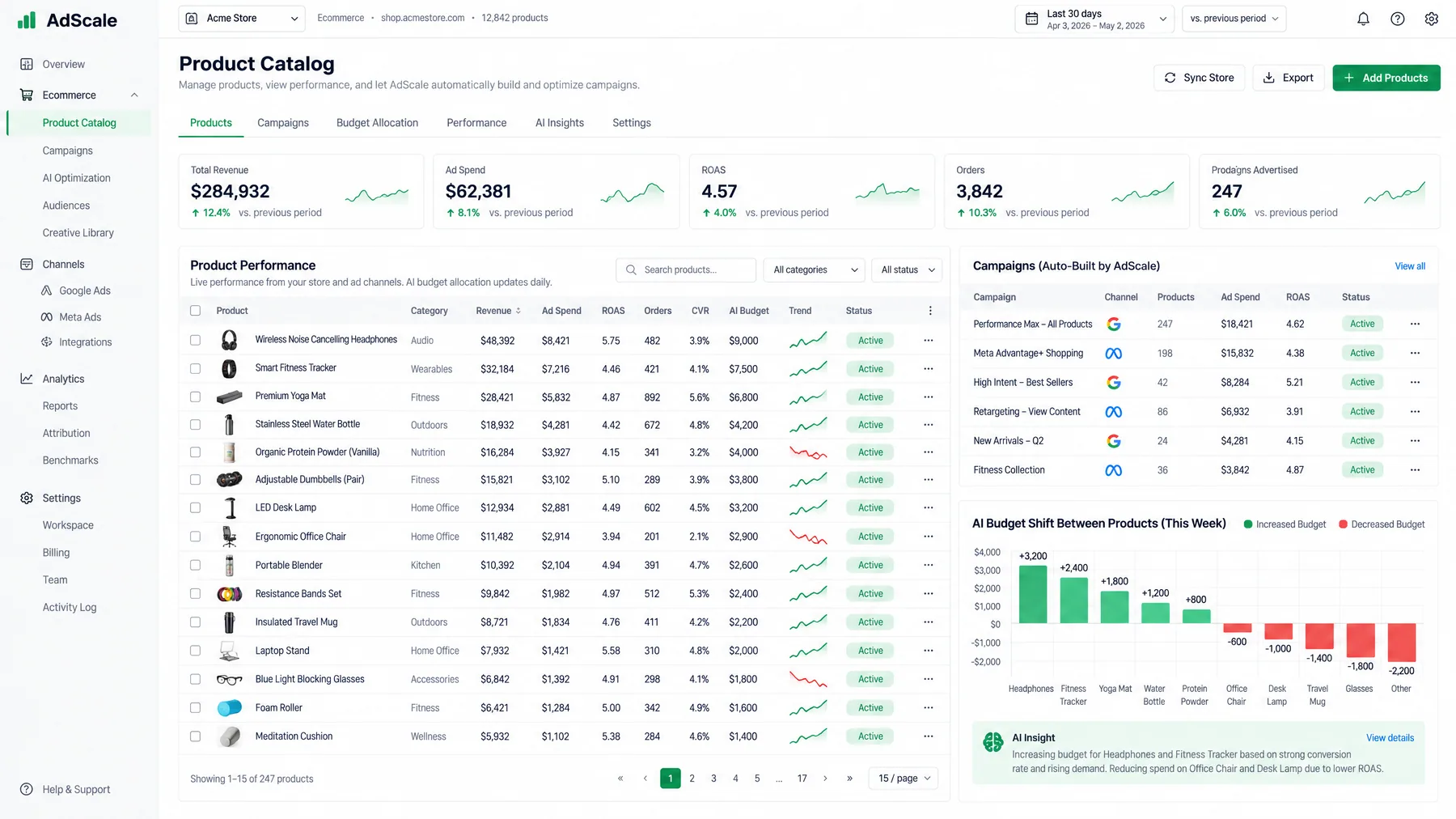
Task: Check the Premium Yoga Mat row
Action: coord(195,397)
